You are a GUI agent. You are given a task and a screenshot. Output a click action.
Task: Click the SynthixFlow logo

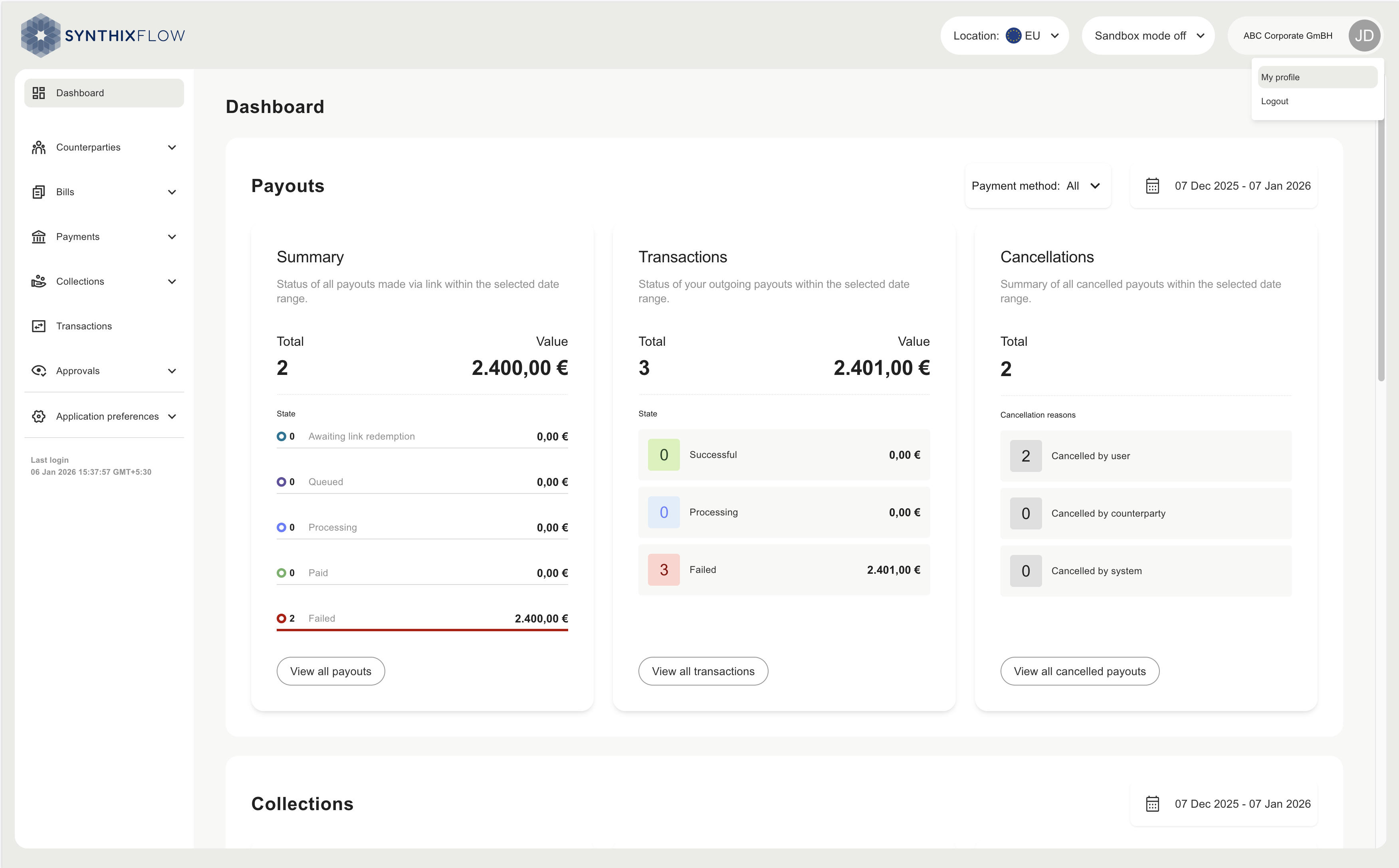103,36
